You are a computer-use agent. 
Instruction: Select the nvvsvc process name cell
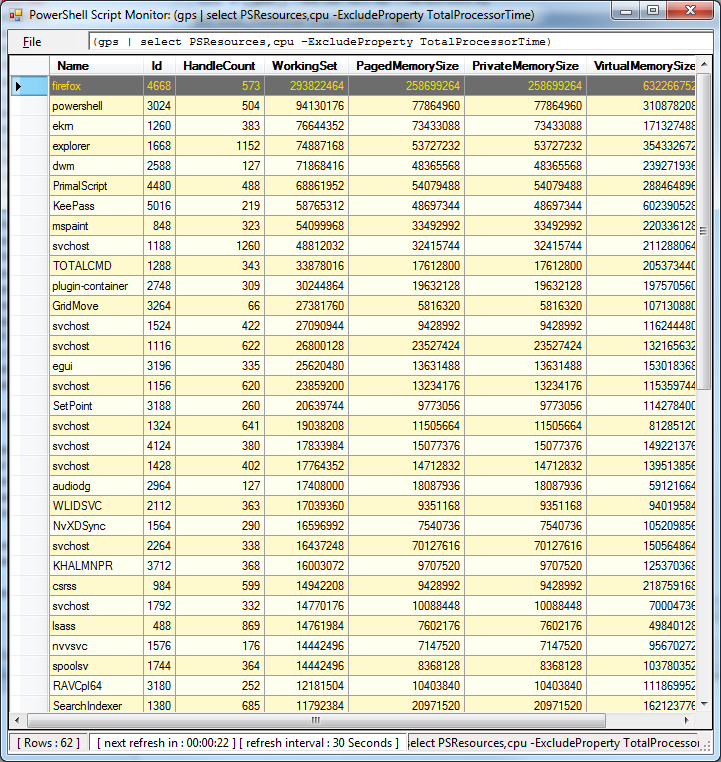[x=96, y=646]
